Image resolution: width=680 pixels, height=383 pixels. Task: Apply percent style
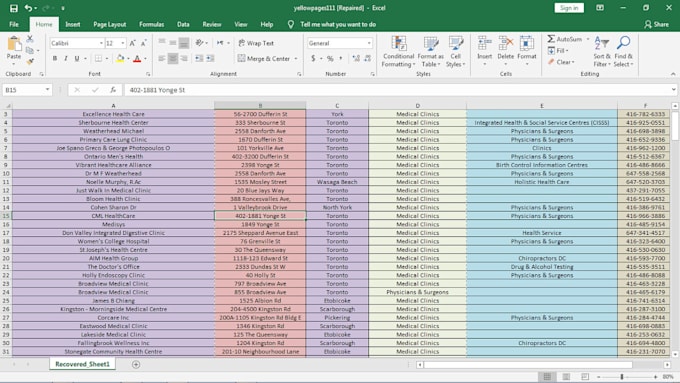pyautogui.click(x=330, y=58)
